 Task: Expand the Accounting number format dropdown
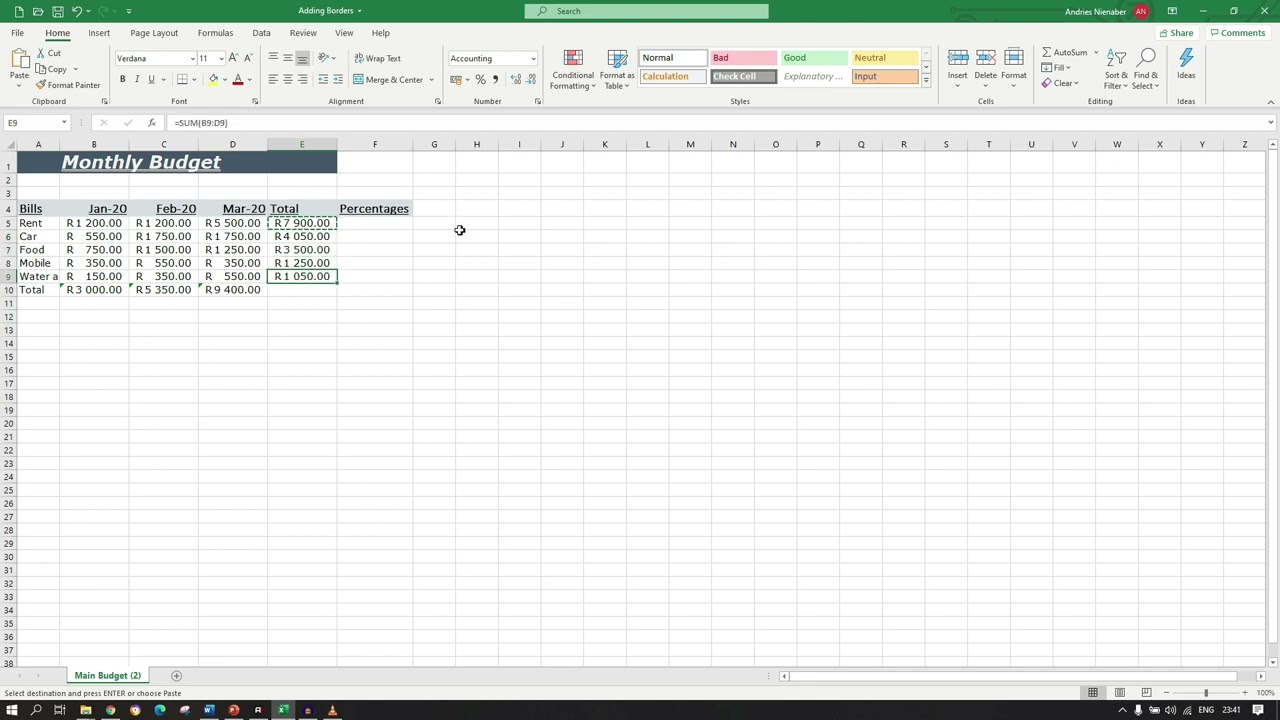pos(533,59)
